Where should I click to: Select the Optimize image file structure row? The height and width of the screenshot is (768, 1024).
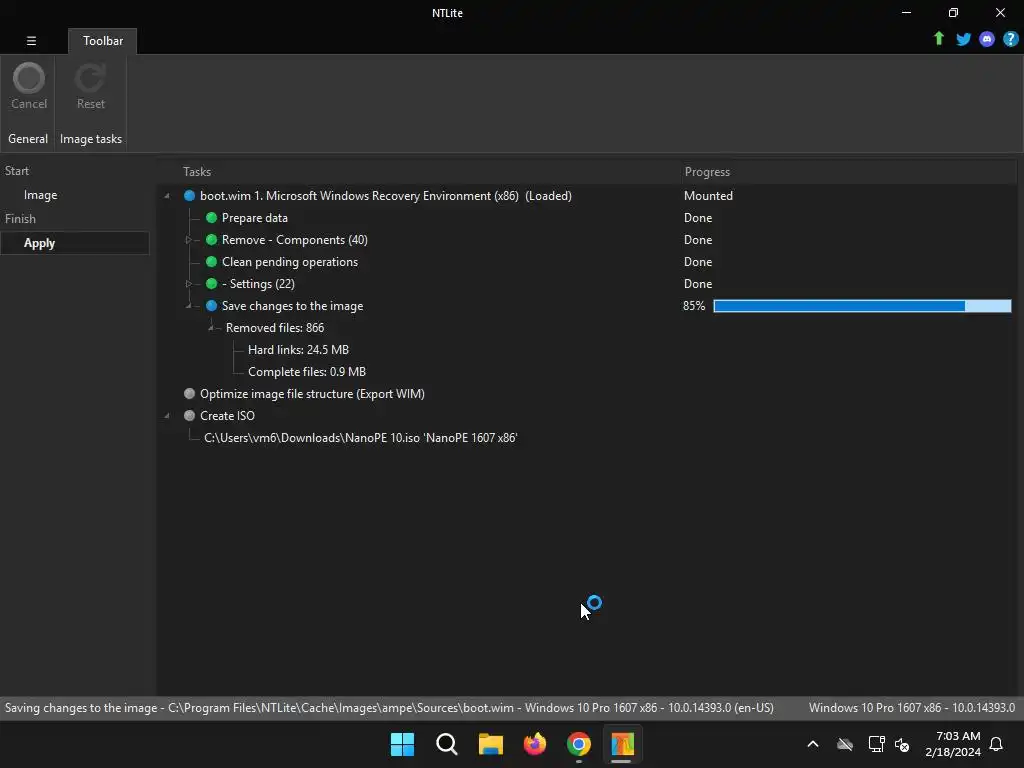[312, 394]
